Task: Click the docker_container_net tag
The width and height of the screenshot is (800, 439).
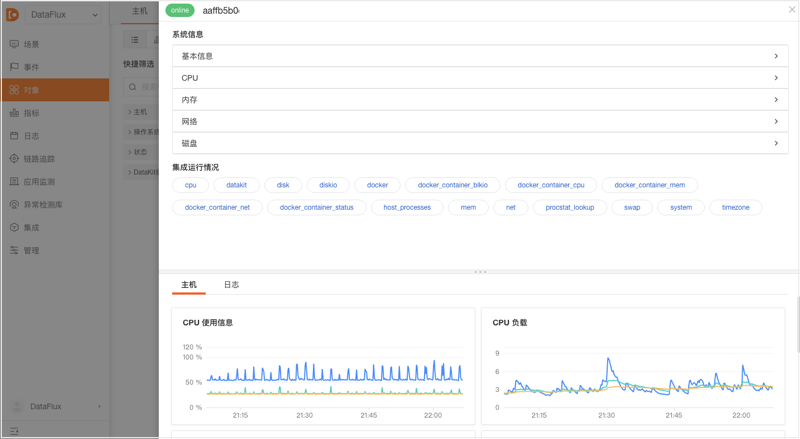Action: click(x=217, y=208)
